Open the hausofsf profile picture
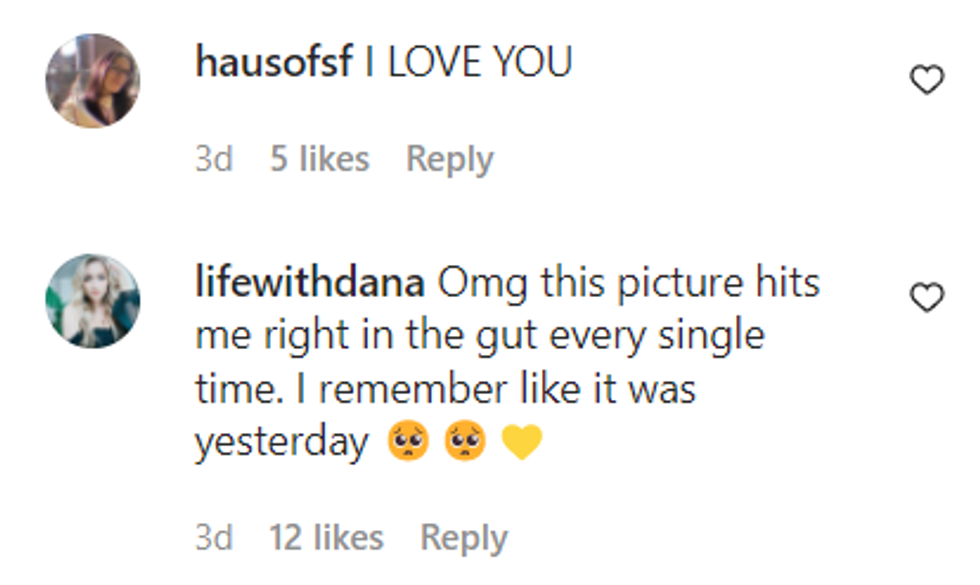The image size is (980, 585). [93, 81]
